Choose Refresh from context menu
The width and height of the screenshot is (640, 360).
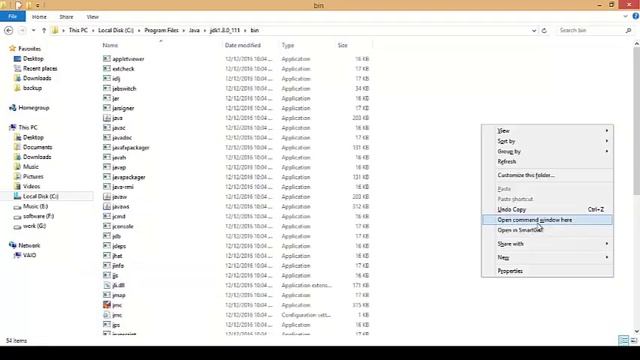[547, 162]
